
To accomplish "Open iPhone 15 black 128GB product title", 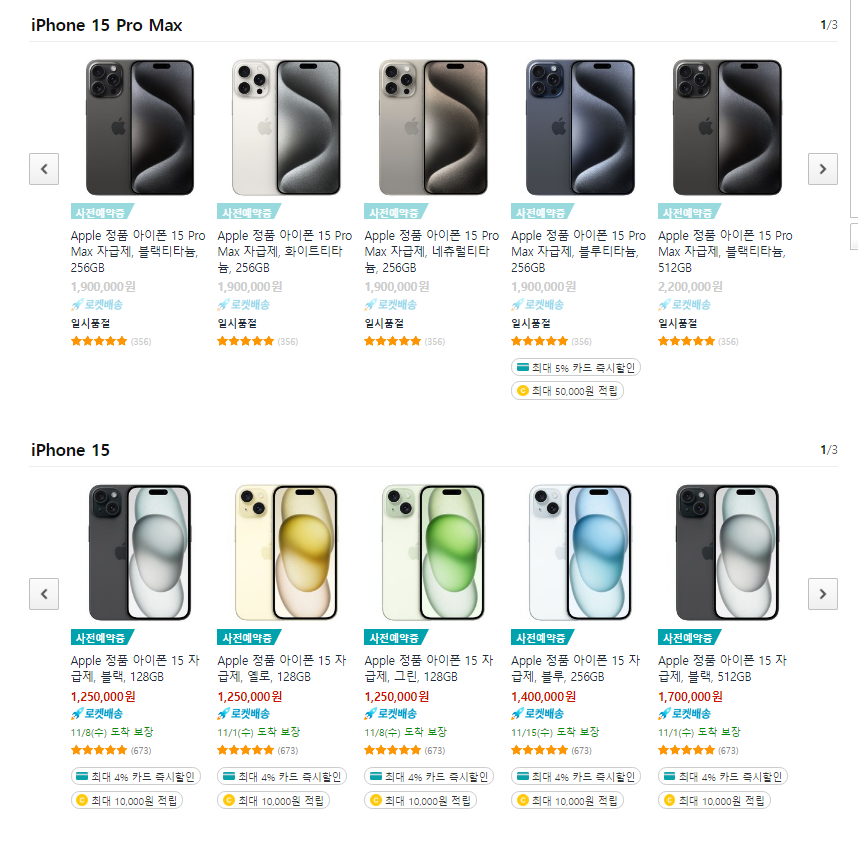I will pos(135,668).
